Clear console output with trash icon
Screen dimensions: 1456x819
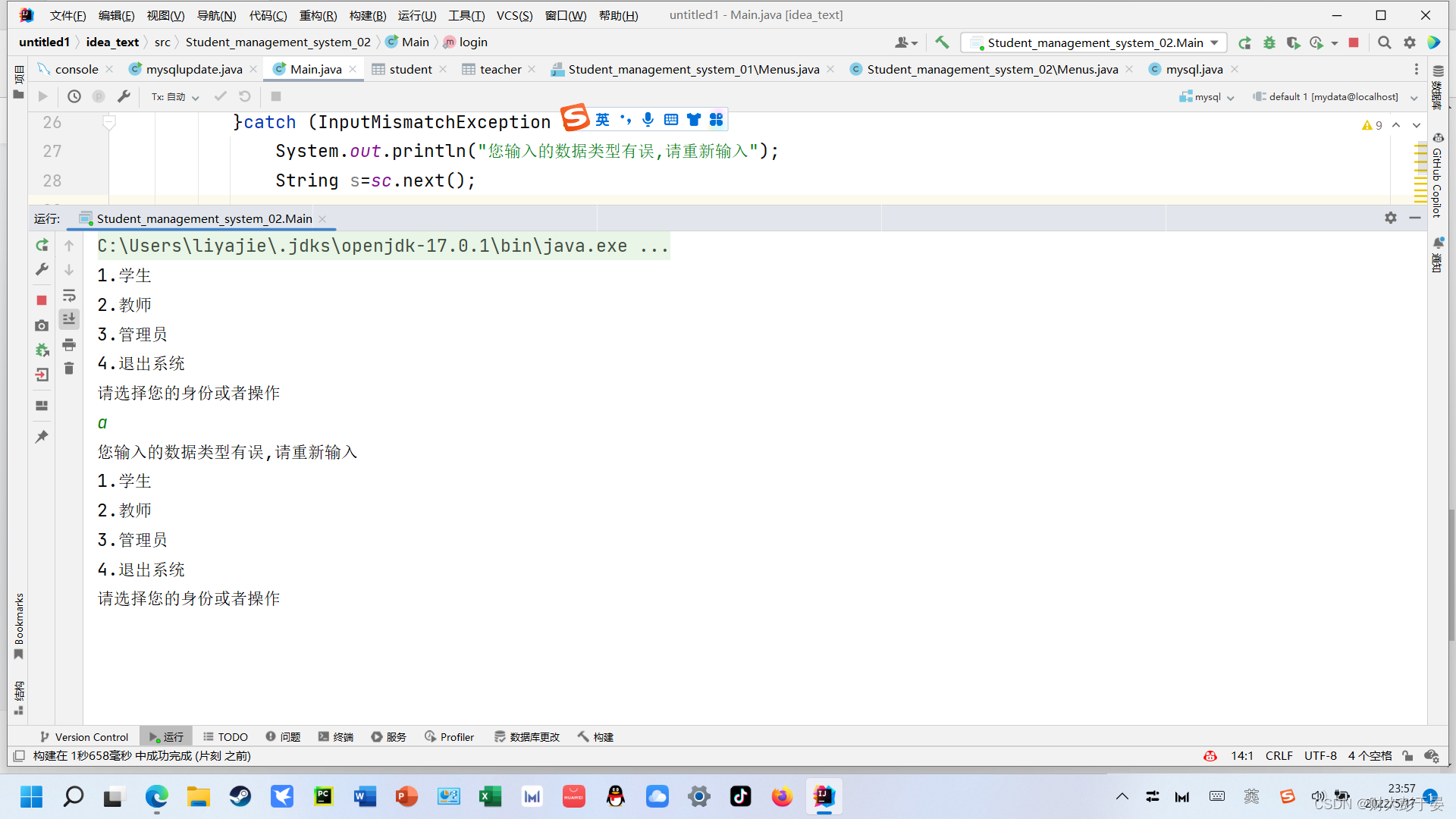coord(68,369)
